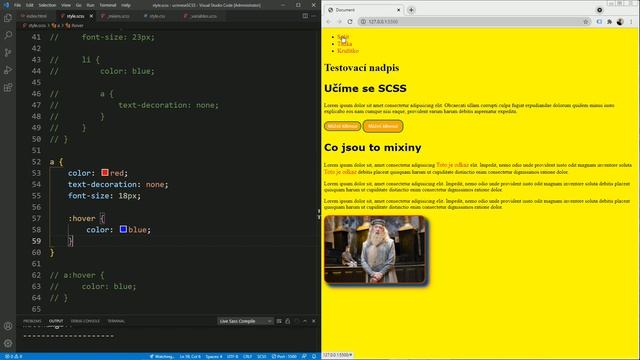The width and height of the screenshot is (640, 360).
Task: Open the Manage gear menu
Action: pyautogui.click(x=8, y=343)
